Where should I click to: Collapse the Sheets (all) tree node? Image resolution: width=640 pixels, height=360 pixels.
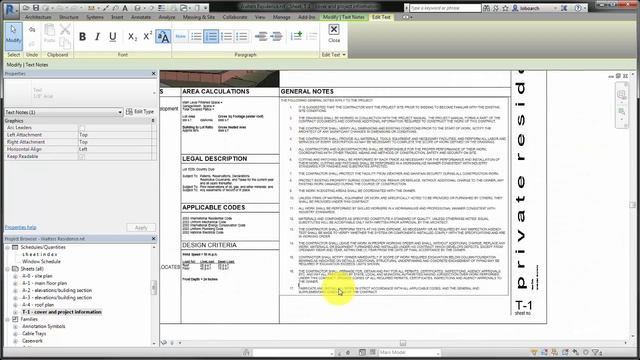coord(7,269)
